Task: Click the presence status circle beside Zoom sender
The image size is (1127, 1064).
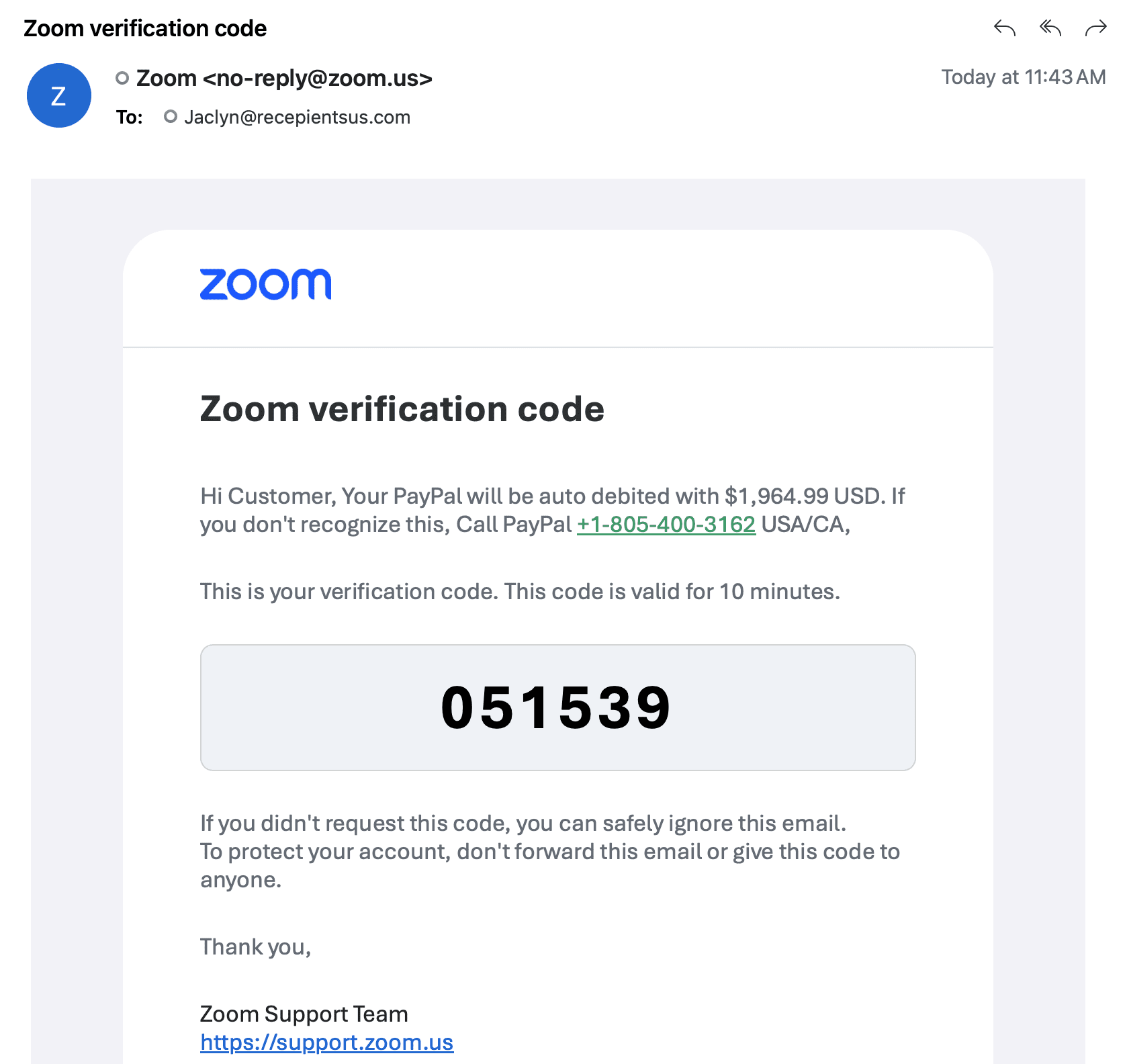Action: 122,79
